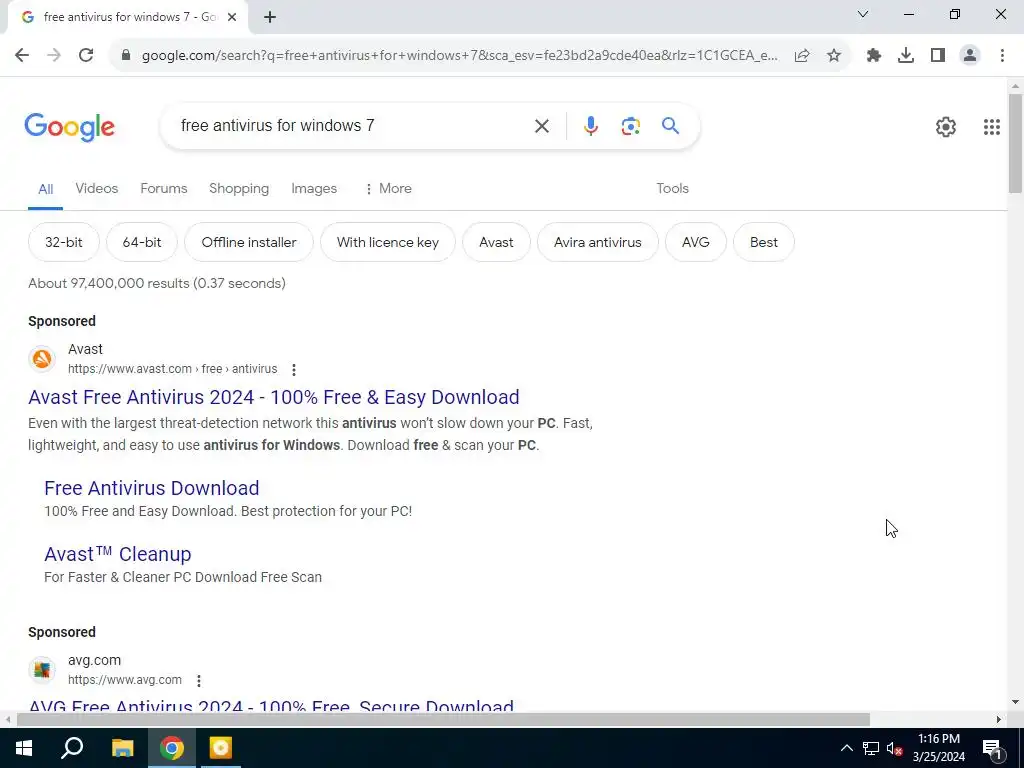Open the tab search chevron
Image resolution: width=1024 pixels, height=768 pixels.
(863, 14)
